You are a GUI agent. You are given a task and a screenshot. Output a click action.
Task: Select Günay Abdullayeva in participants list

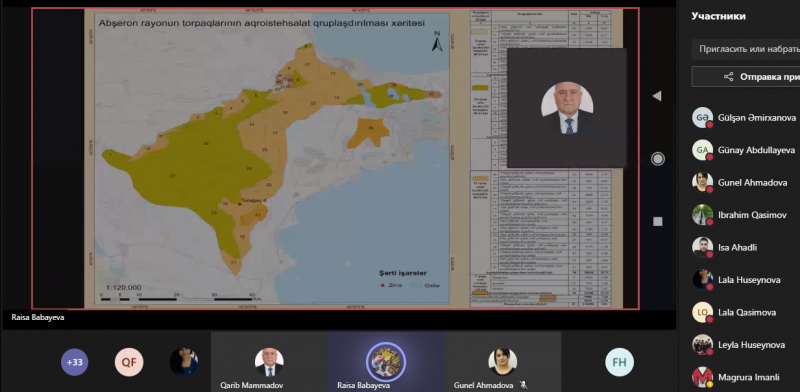pyautogui.click(x=746, y=150)
